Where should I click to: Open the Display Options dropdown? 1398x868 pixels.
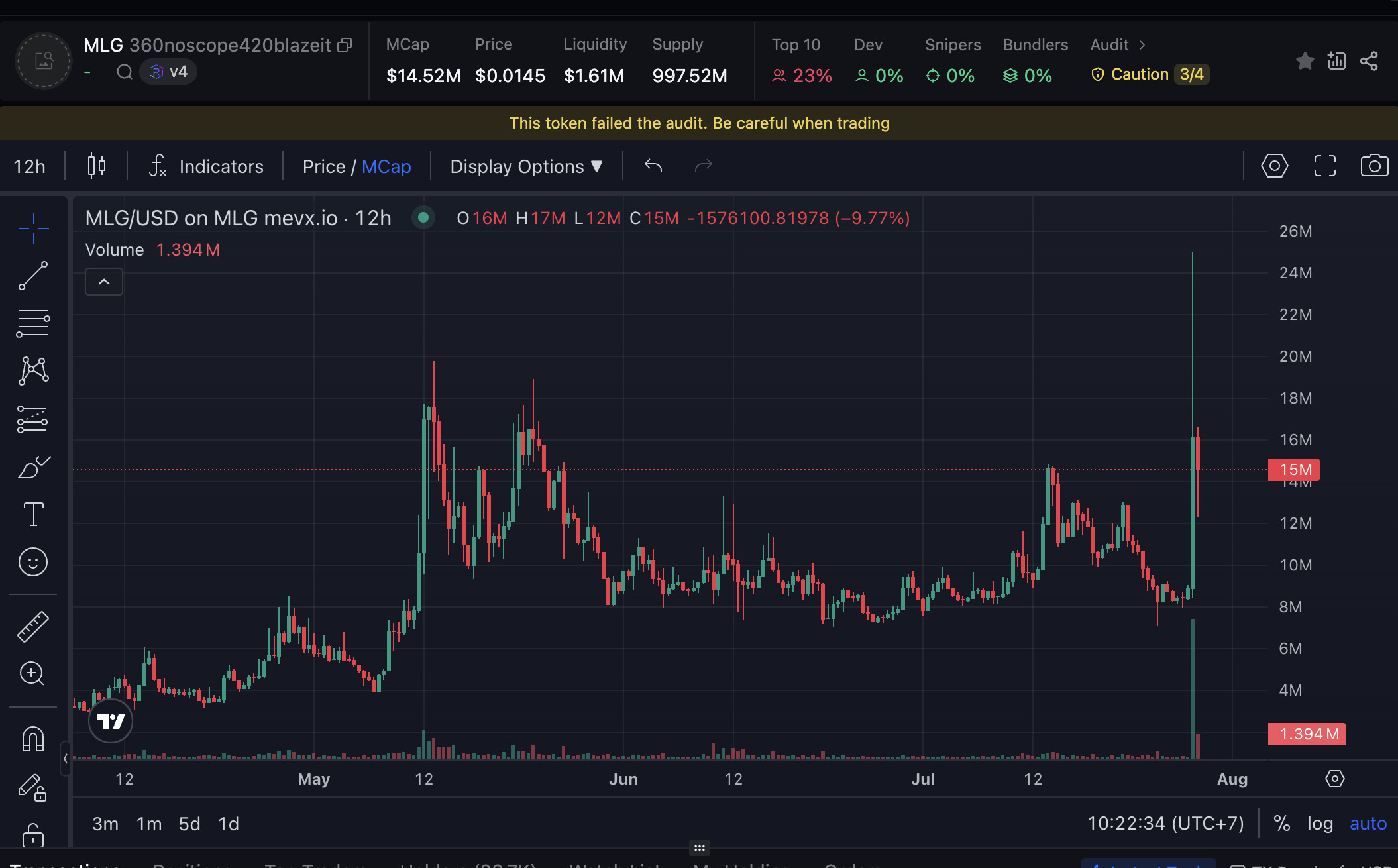tap(527, 166)
